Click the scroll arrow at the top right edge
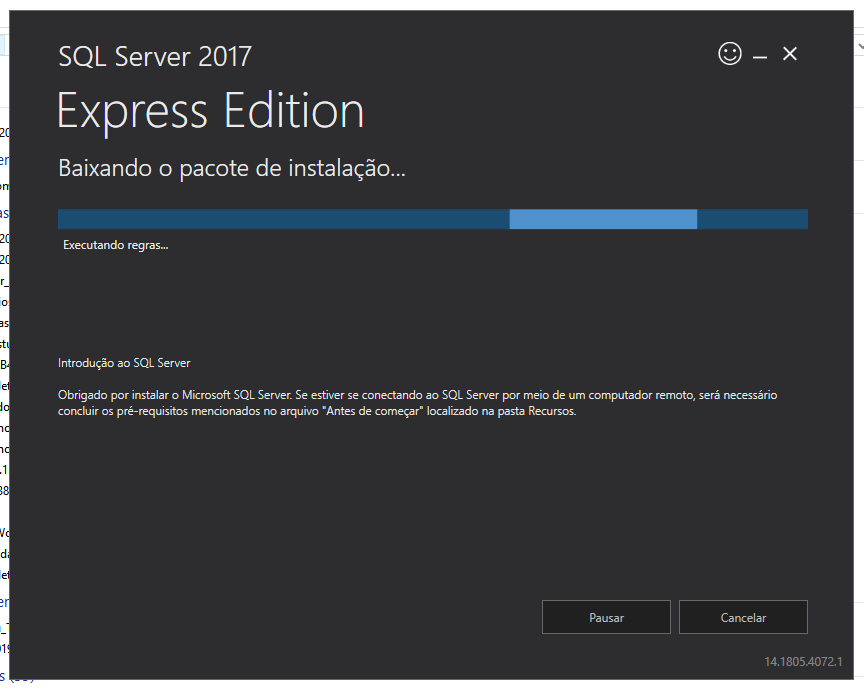The height and width of the screenshot is (690, 864). coord(858,45)
